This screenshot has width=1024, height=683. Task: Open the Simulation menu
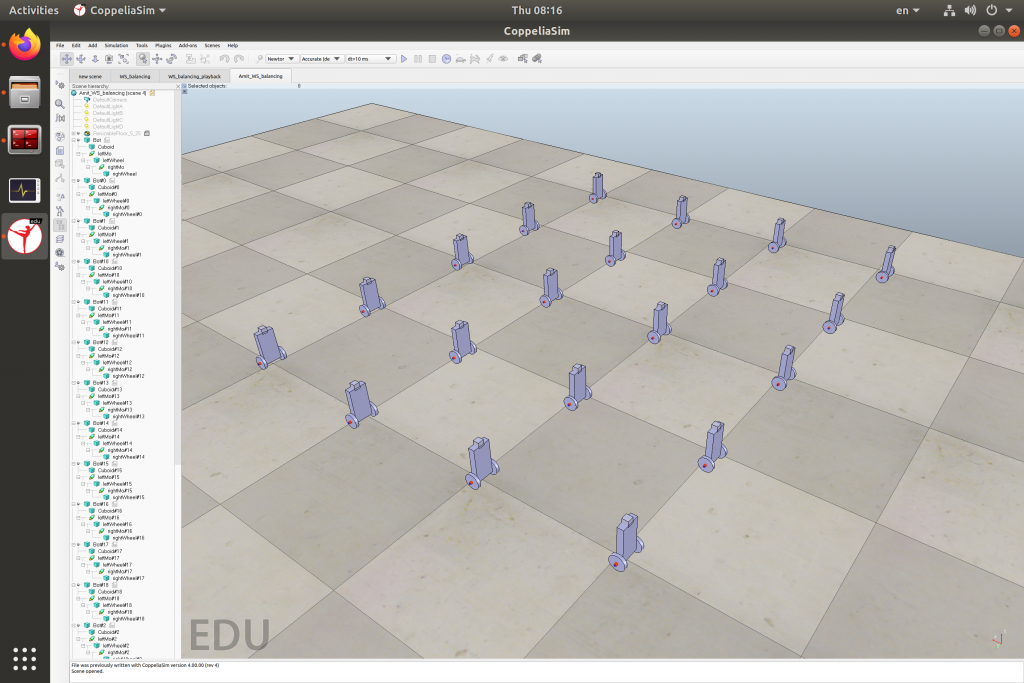(x=116, y=45)
